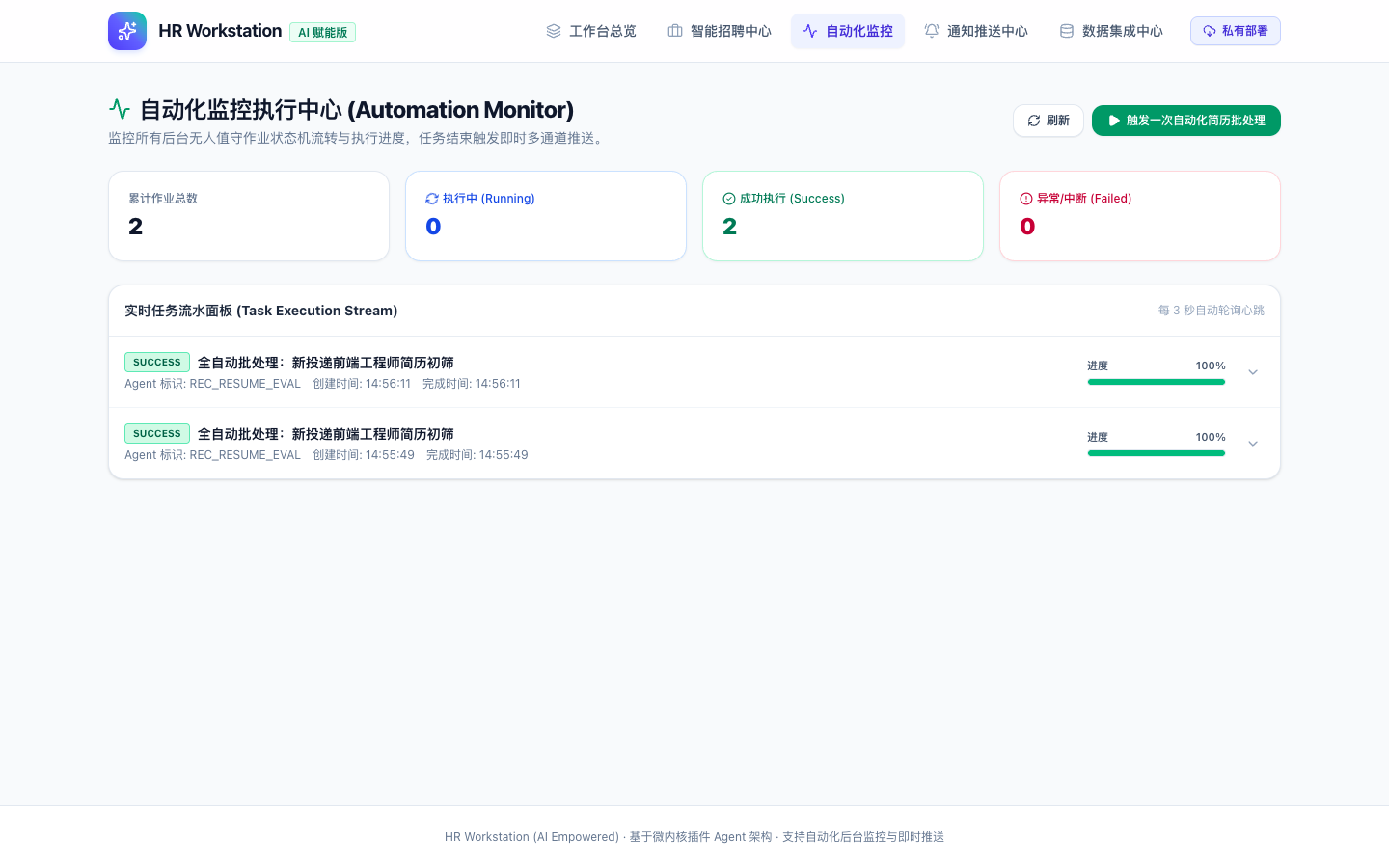Click the alert circle icon beside 异常/中断
Screen dimensions: 1389x868
point(1026,199)
